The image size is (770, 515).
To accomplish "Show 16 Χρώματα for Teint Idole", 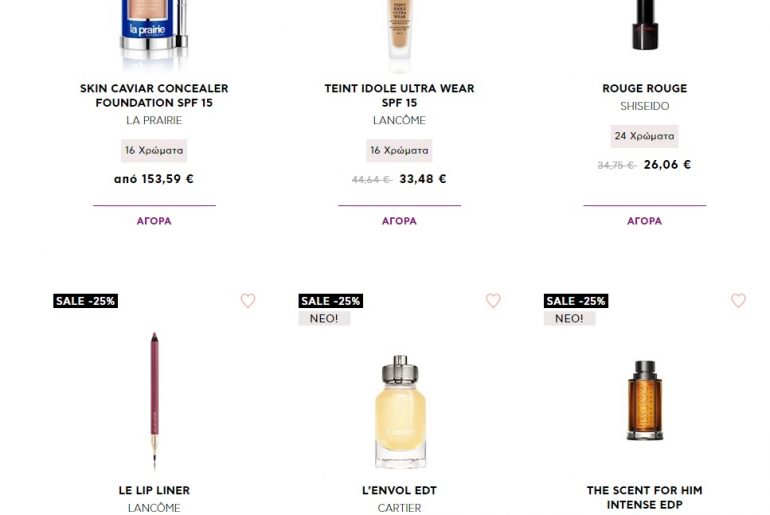I will coord(399,151).
